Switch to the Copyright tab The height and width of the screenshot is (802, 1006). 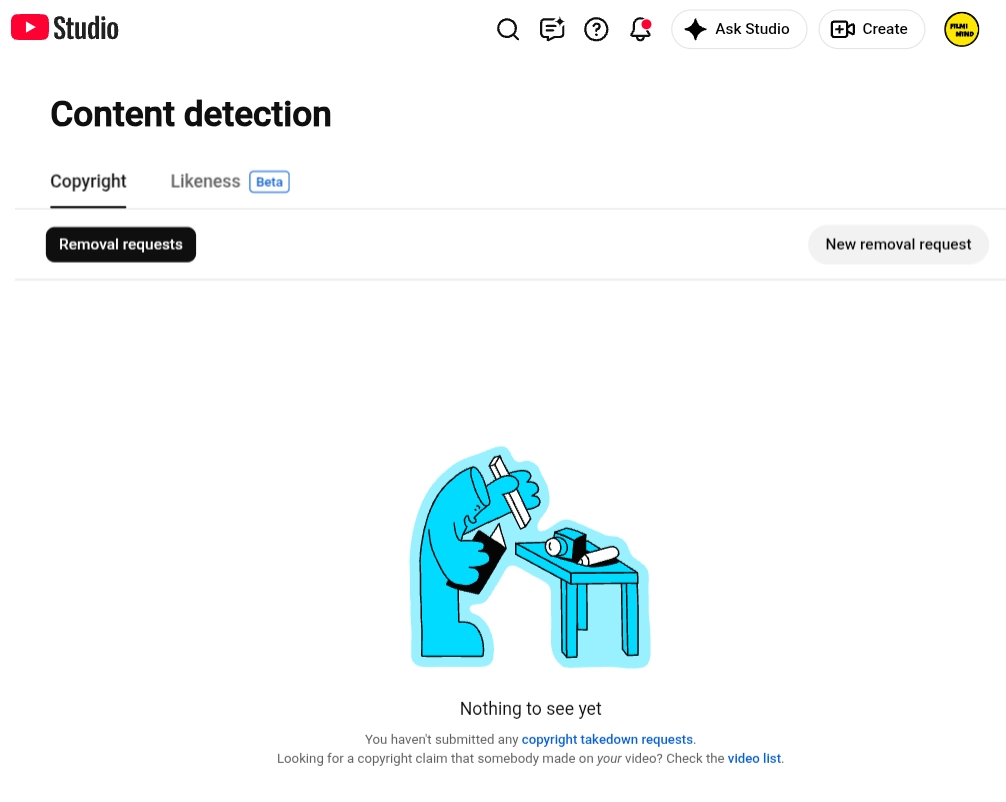click(x=89, y=182)
